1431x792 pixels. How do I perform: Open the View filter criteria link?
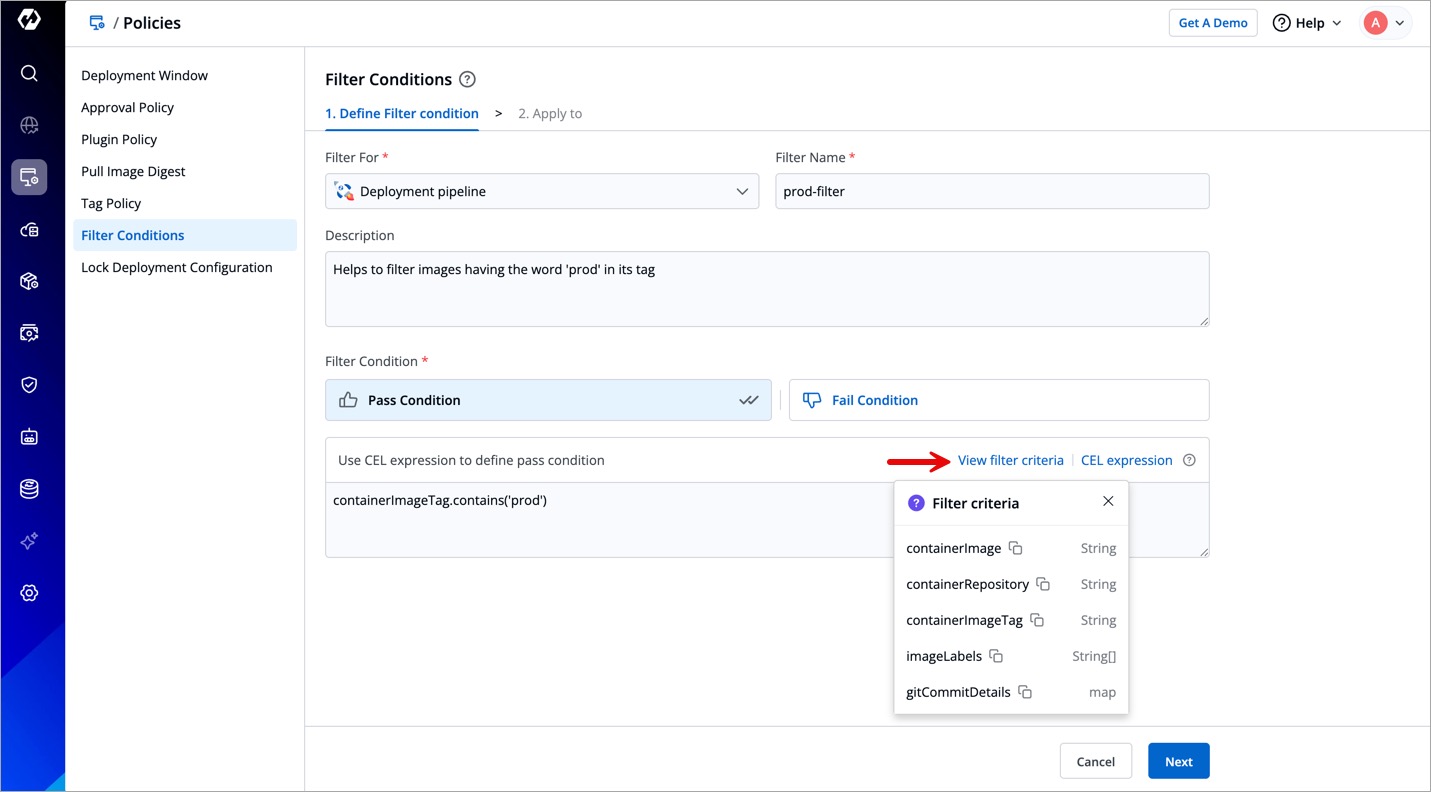click(x=1010, y=460)
